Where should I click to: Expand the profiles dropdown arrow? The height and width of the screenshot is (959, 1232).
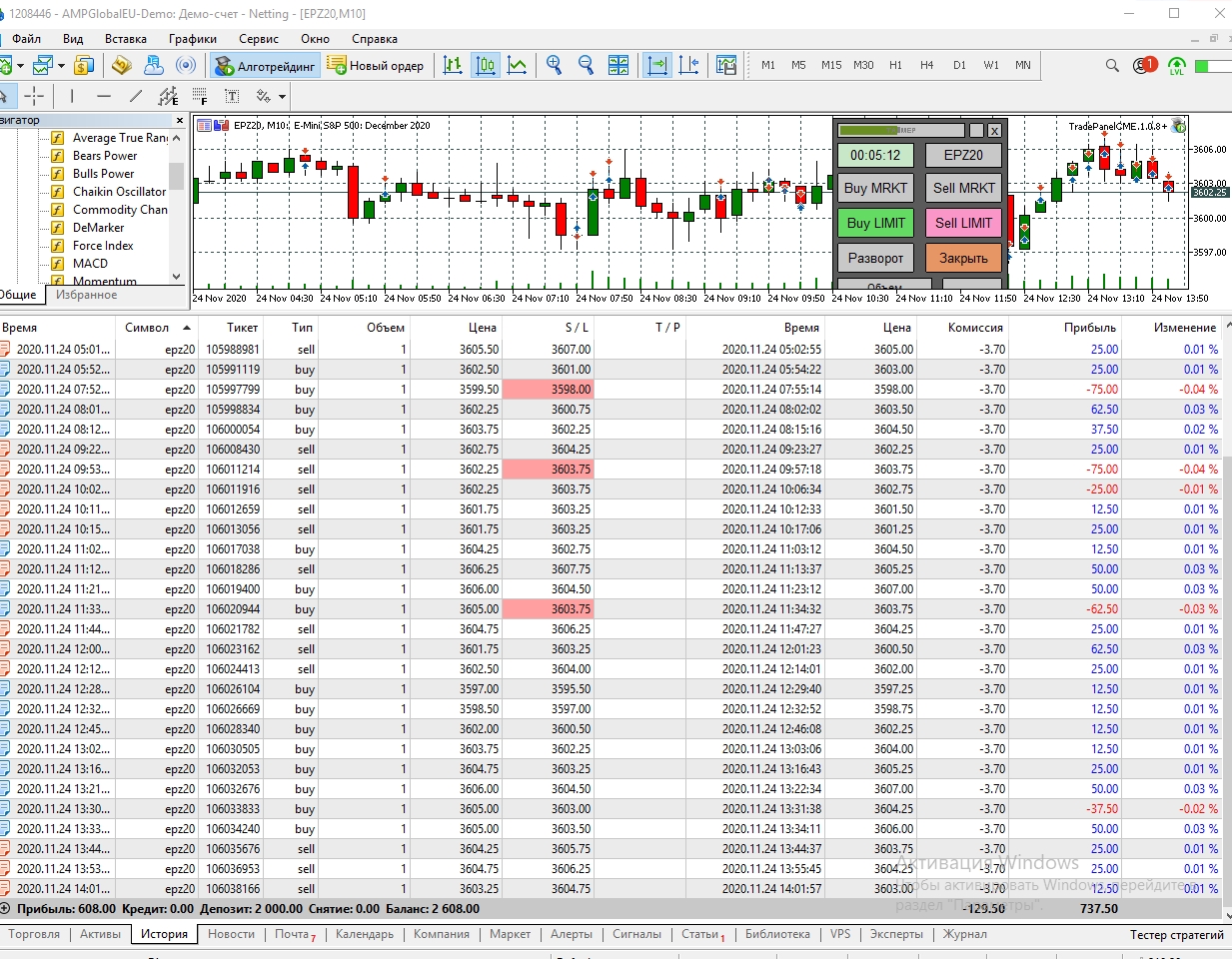(61, 66)
